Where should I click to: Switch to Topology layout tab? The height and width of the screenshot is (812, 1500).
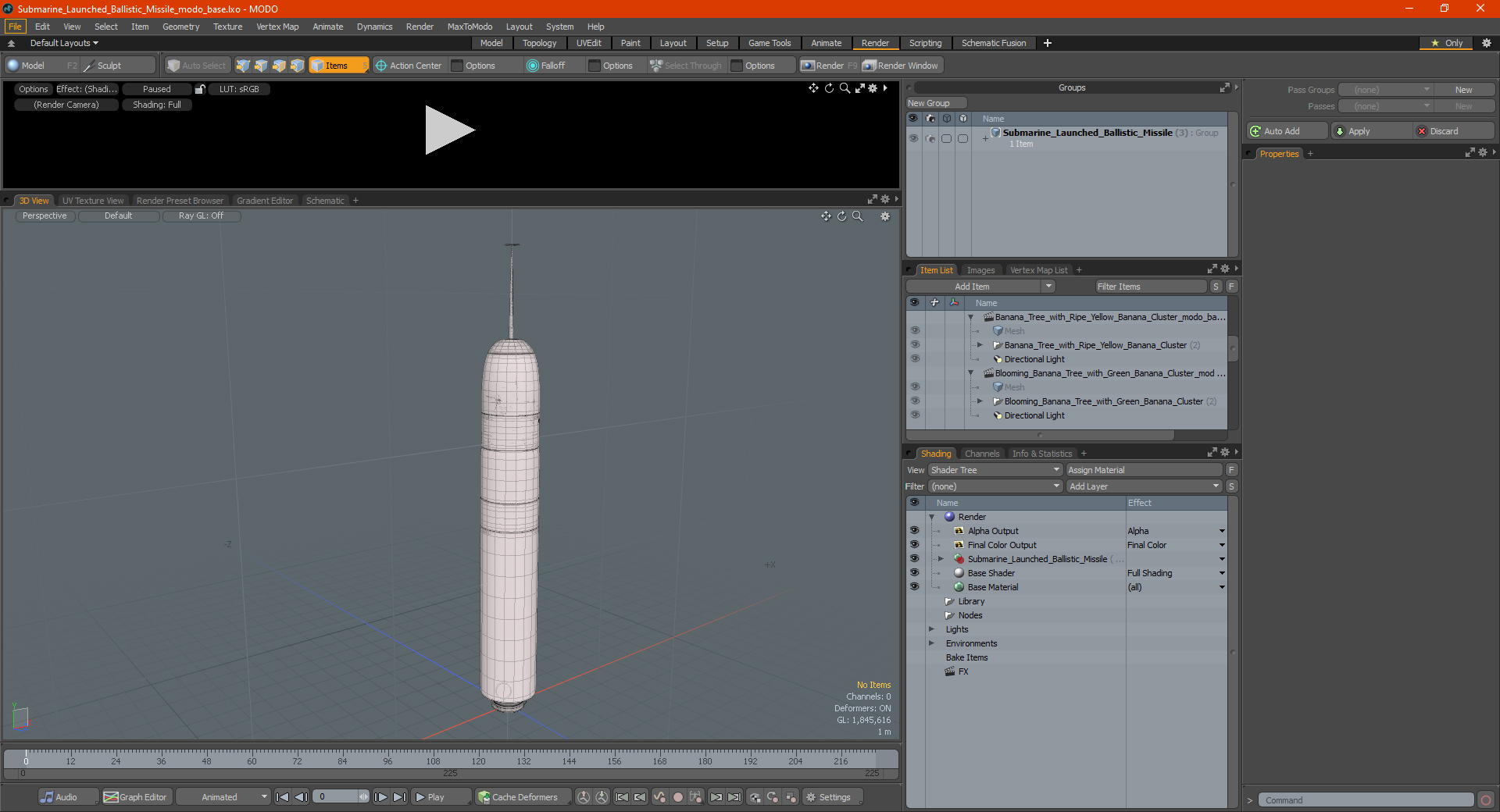click(539, 43)
